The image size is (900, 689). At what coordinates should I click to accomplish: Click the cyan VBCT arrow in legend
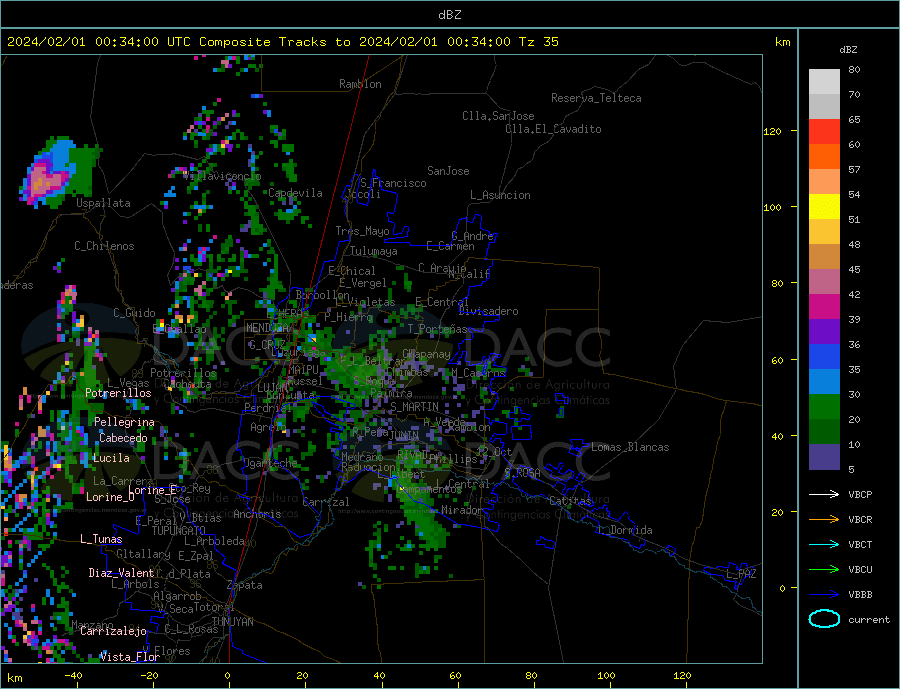point(824,544)
